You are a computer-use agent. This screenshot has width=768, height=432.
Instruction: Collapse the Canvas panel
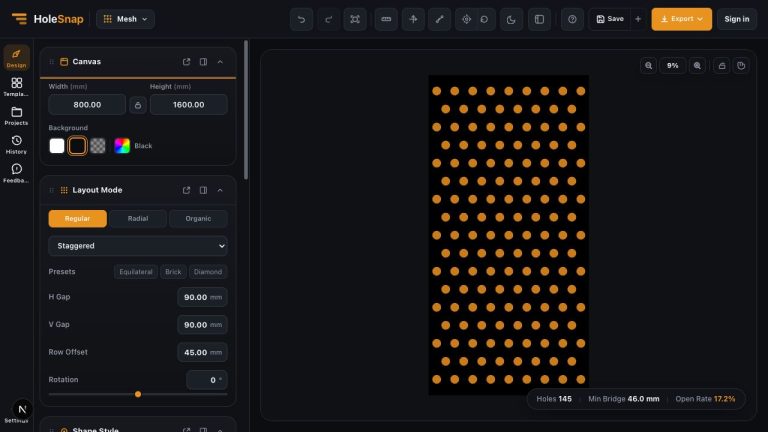coord(220,62)
